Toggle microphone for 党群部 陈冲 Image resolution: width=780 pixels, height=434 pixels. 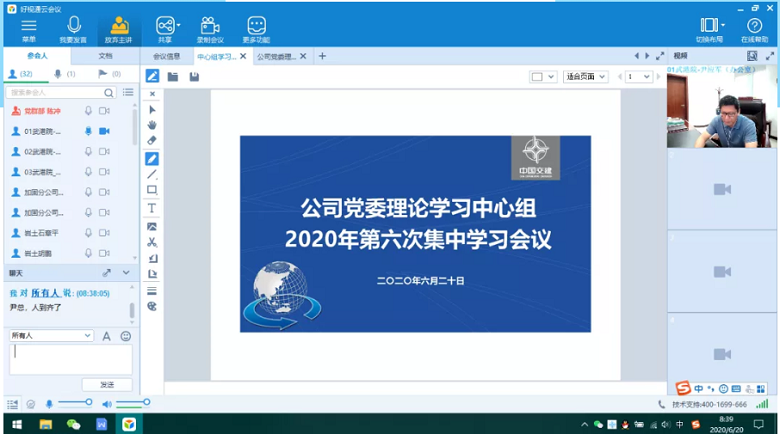(88, 111)
